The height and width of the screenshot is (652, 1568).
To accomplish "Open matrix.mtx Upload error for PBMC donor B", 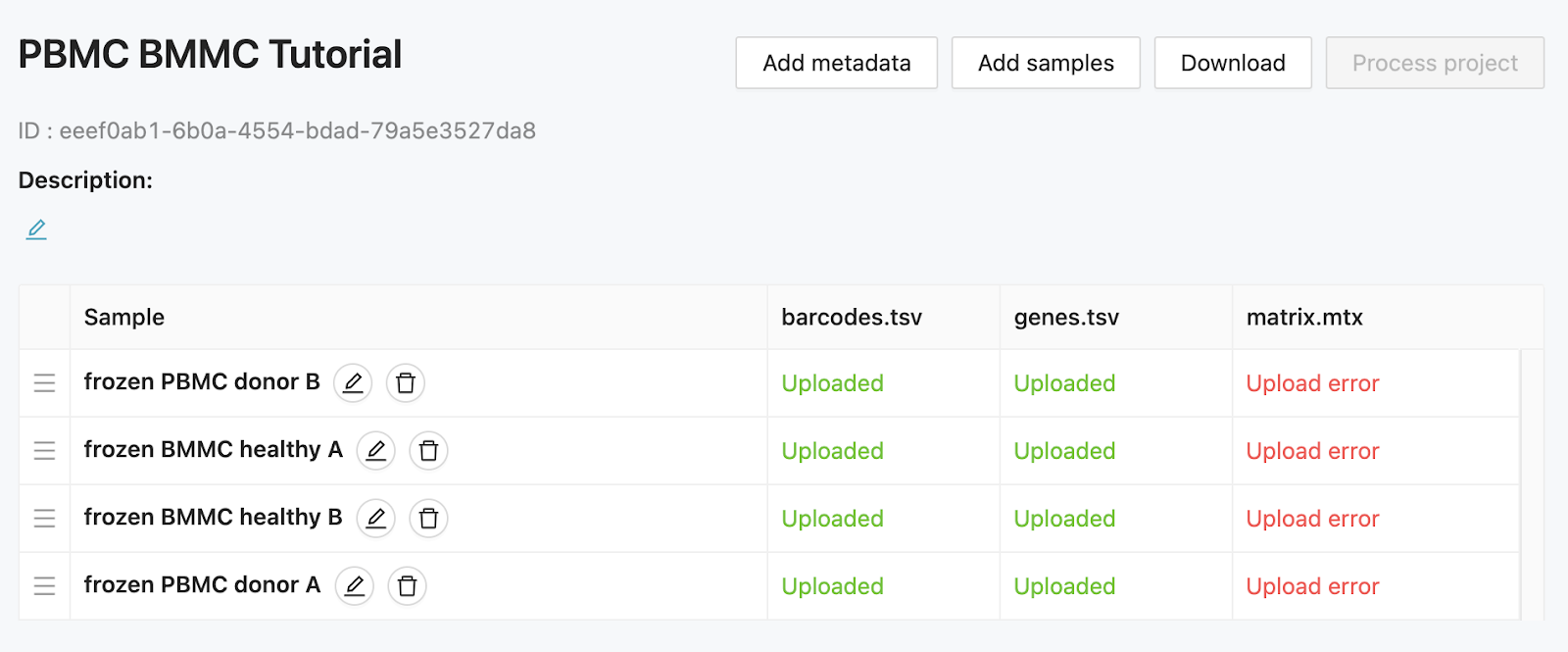I will point(1312,383).
